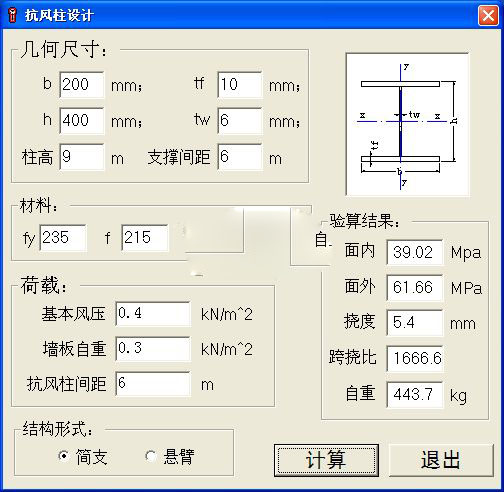Click the 抗风柱间距 label text

click(66, 384)
